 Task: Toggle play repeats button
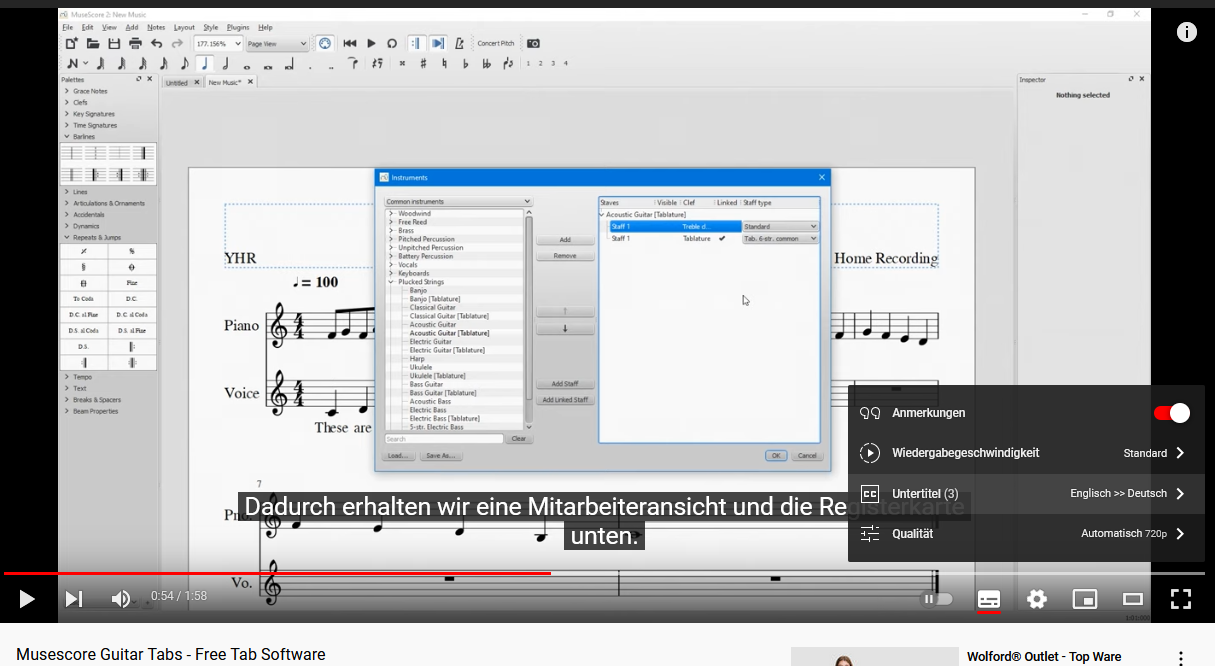(x=416, y=43)
